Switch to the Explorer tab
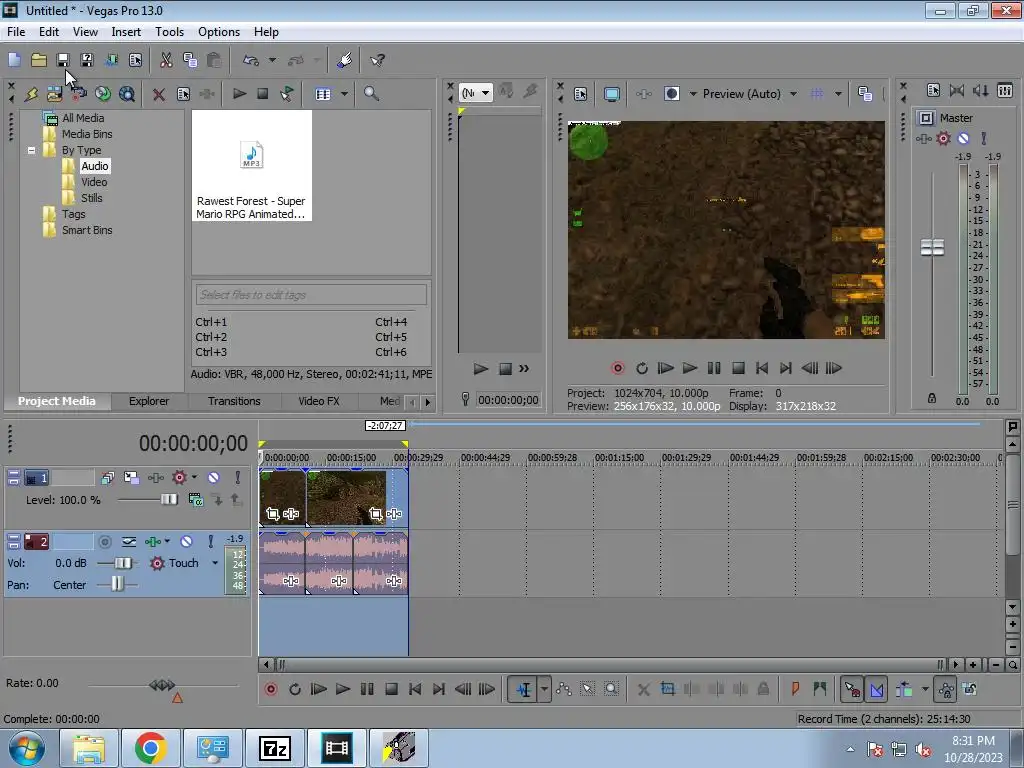The height and width of the screenshot is (768, 1024). tap(149, 401)
